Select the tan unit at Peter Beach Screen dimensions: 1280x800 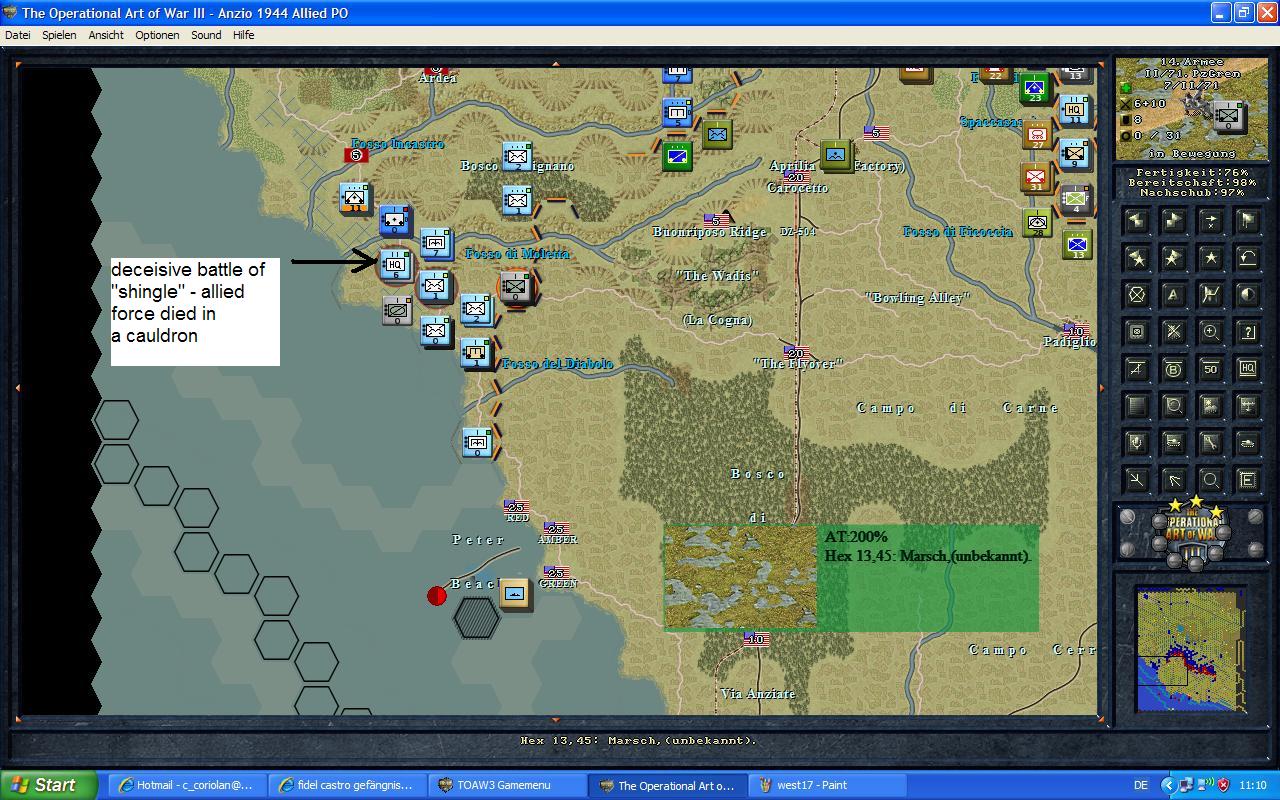[x=515, y=594]
